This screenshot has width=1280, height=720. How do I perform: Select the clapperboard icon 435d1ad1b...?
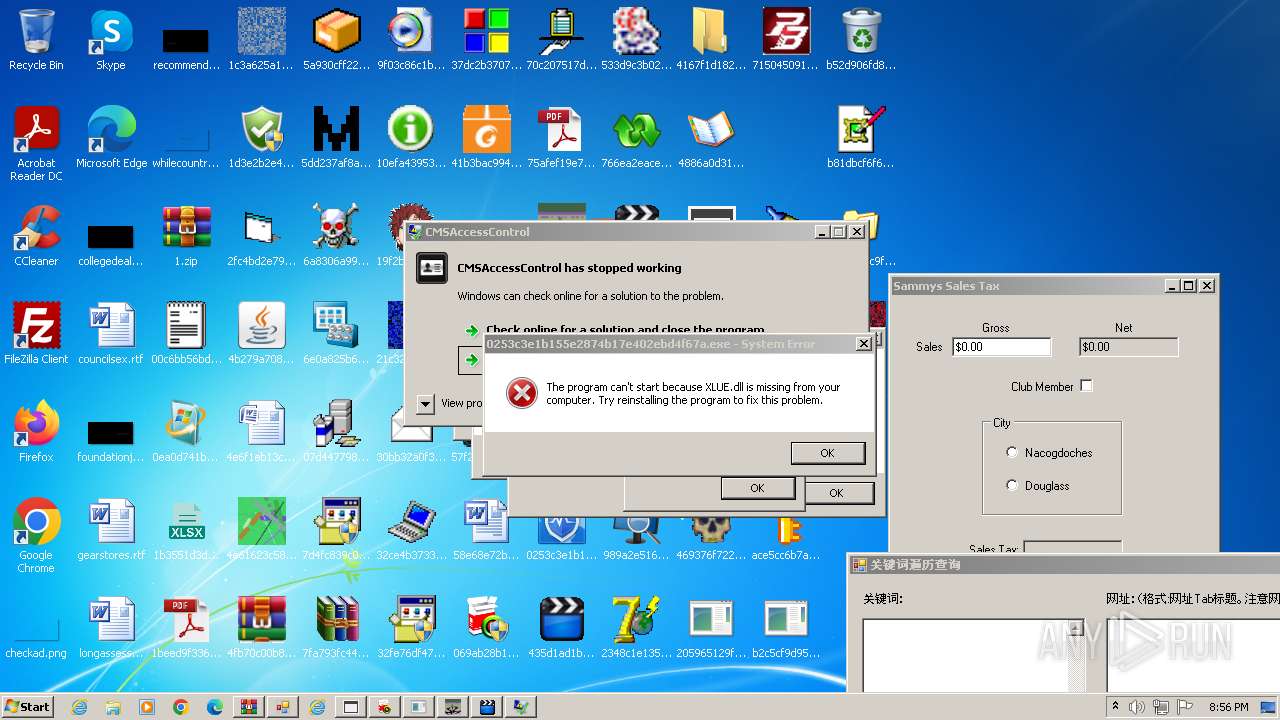click(x=561, y=628)
